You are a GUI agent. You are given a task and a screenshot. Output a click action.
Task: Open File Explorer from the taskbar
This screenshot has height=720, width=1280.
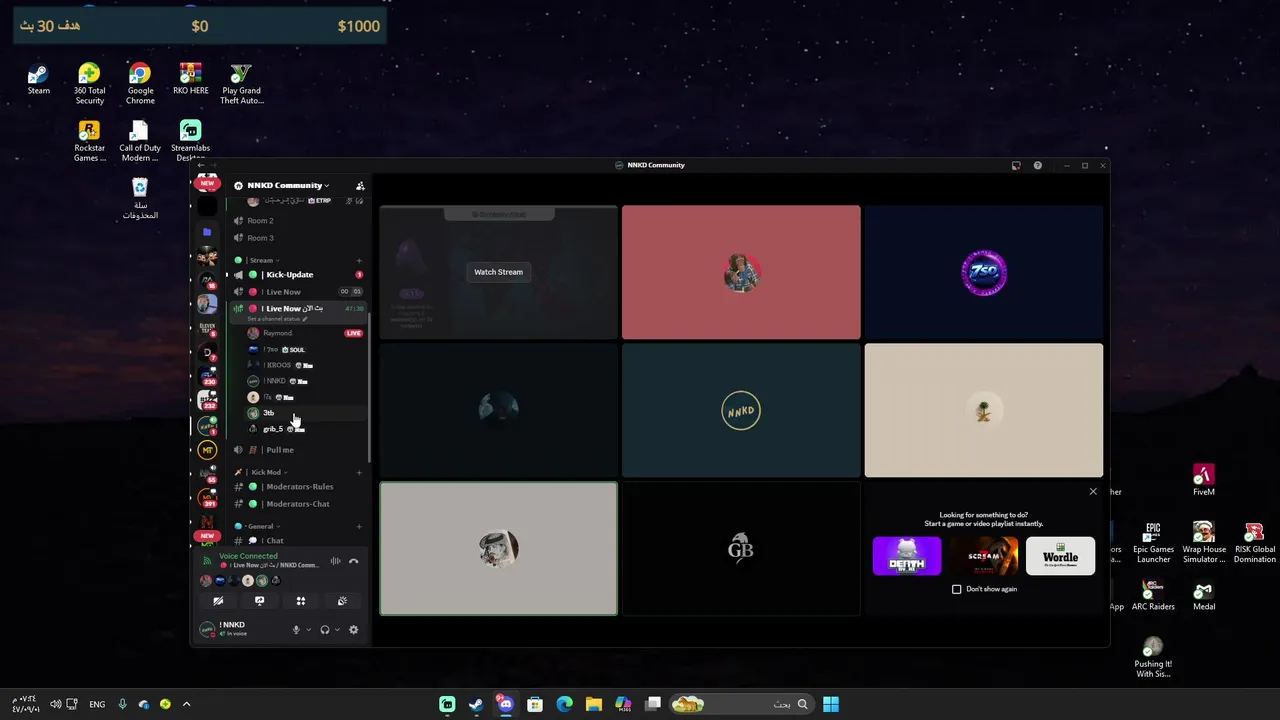[594, 704]
